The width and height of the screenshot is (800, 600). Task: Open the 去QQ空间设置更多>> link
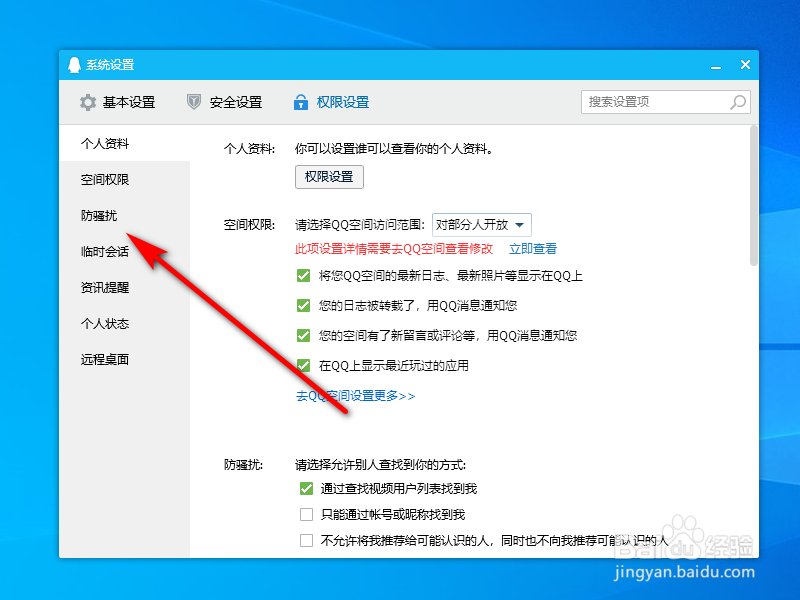click(356, 396)
